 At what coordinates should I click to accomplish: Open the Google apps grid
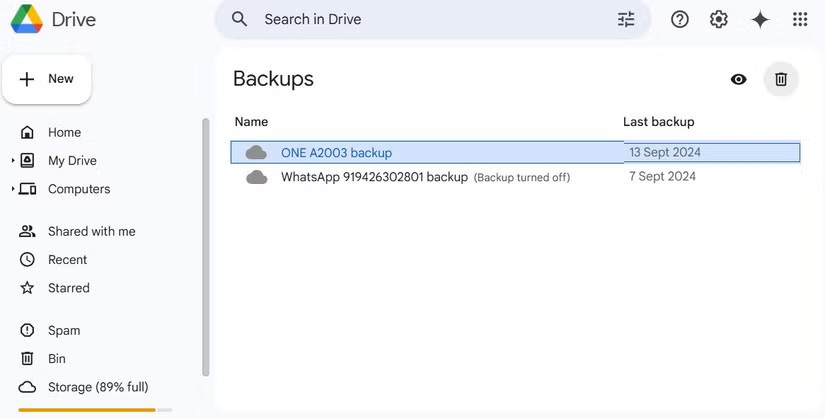[800, 19]
